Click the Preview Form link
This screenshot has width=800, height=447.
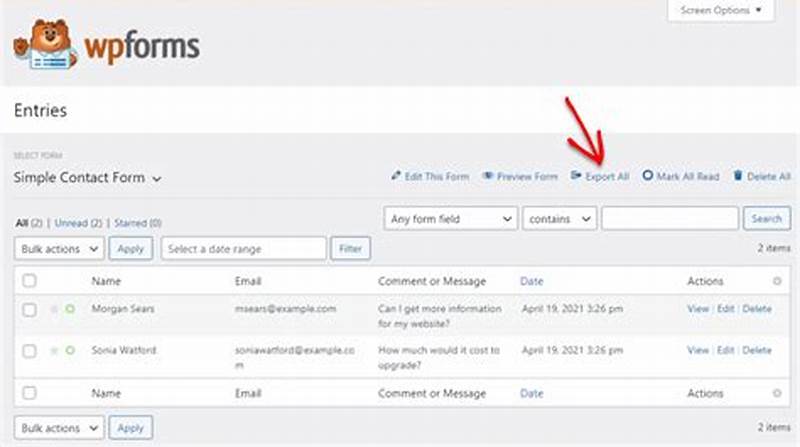pyautogui.click(x=527, y=177)
